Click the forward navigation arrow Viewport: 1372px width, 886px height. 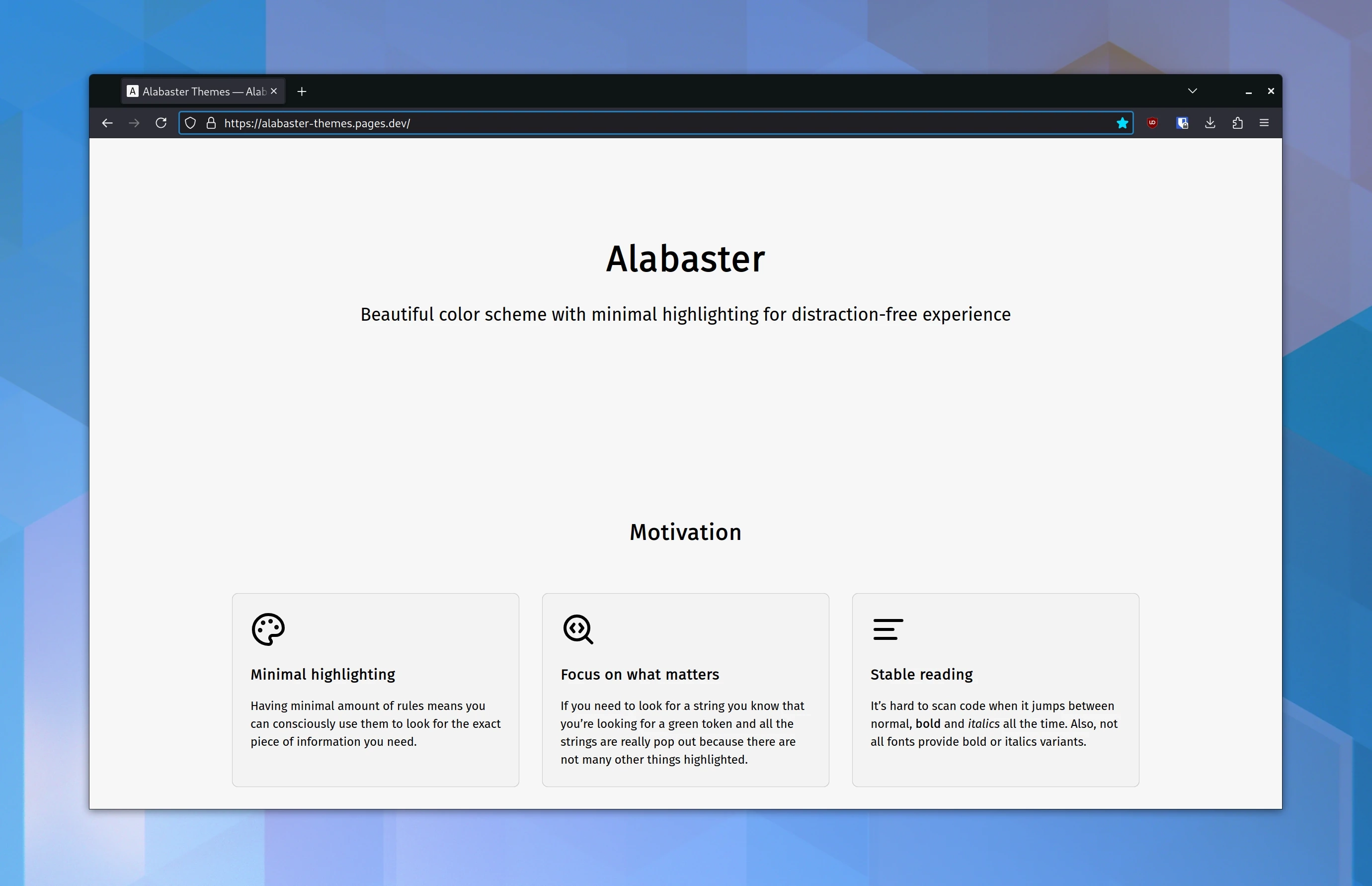point(134,122)
